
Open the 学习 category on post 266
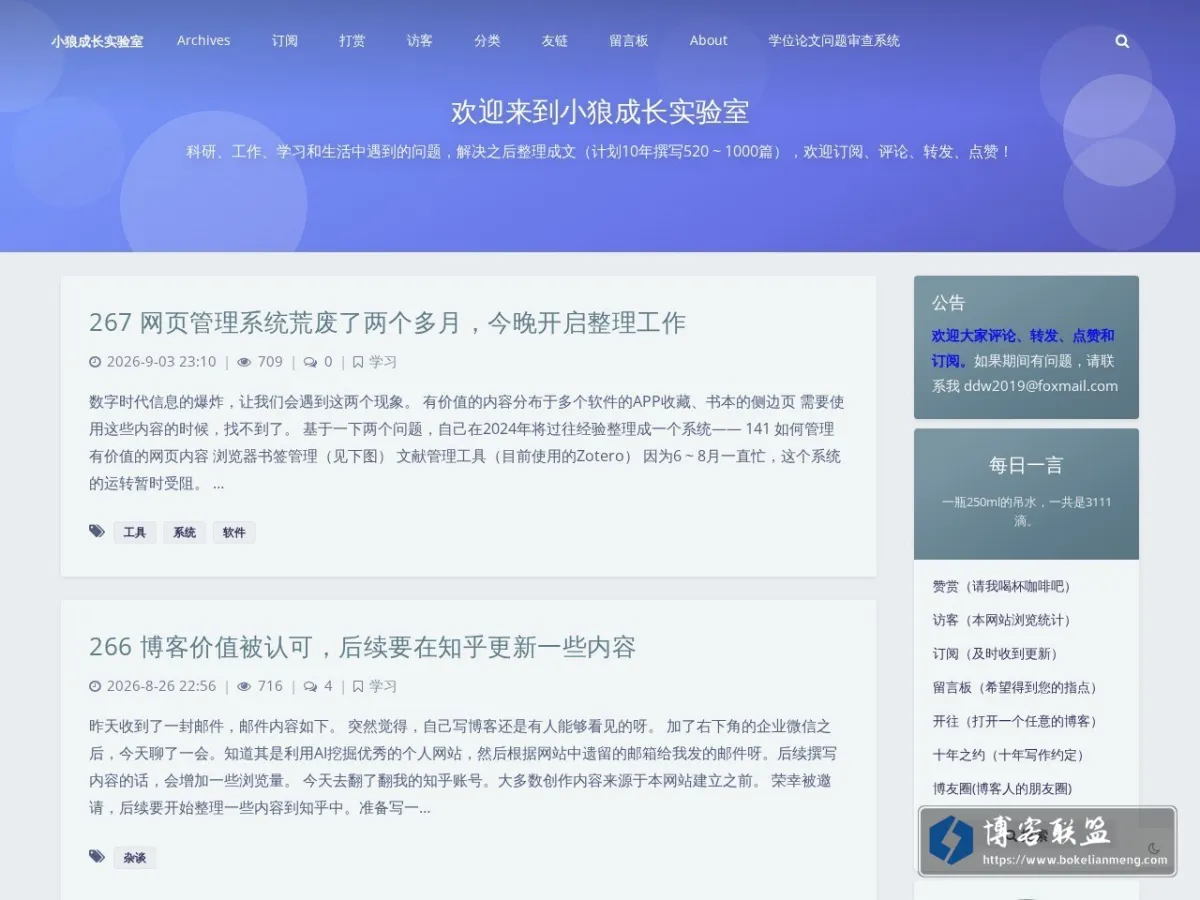pos(383,686)
